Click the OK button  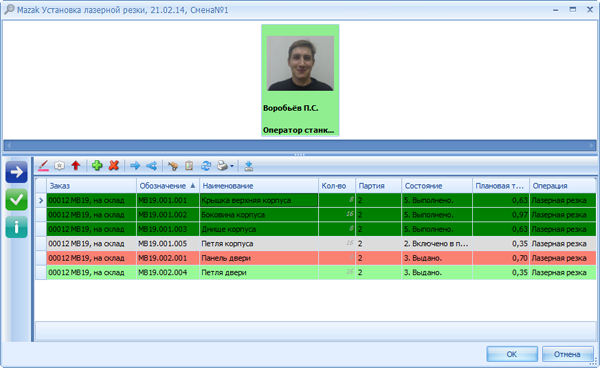pos(512,354)
